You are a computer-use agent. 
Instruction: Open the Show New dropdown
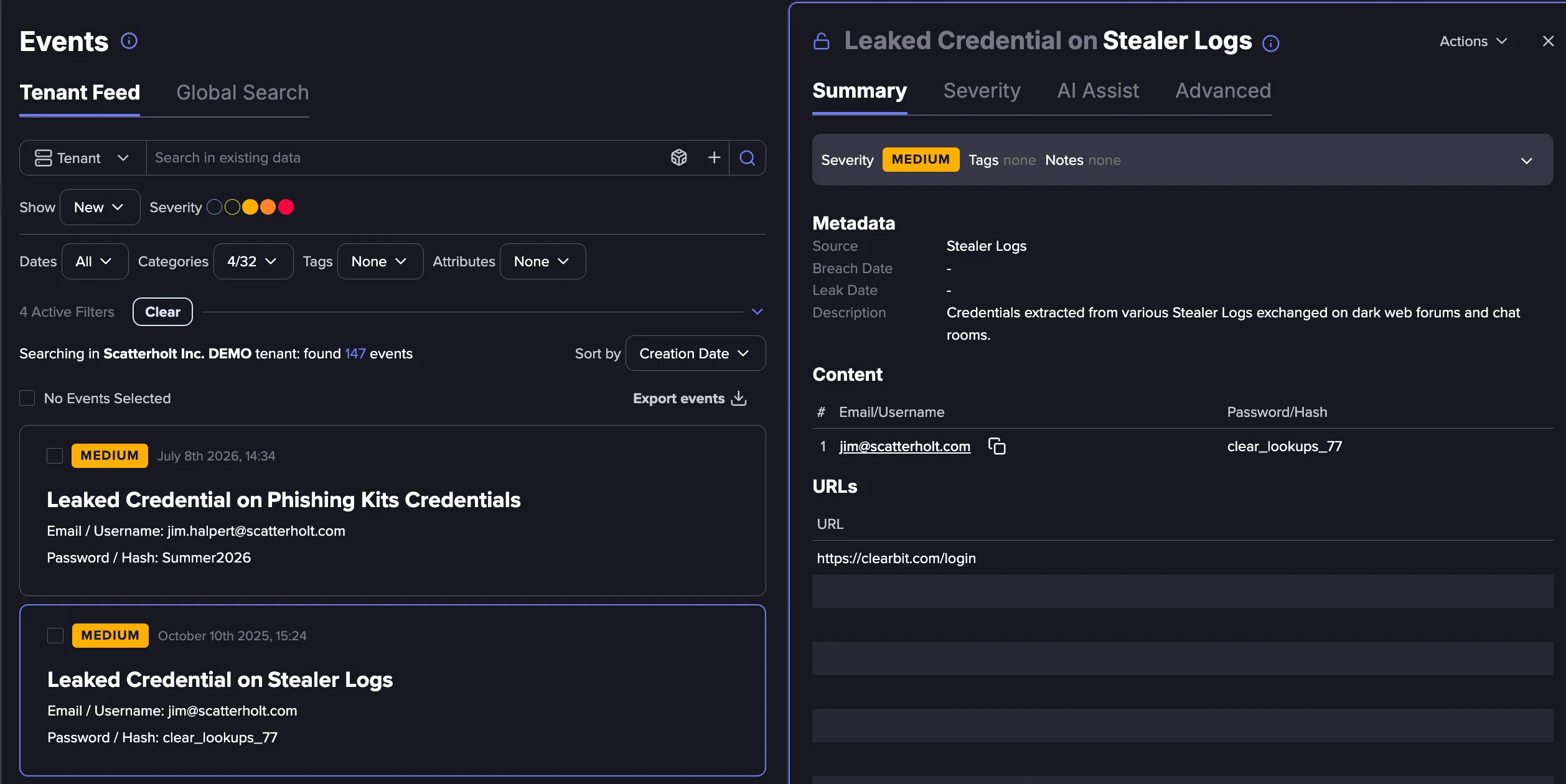point(100,207)
